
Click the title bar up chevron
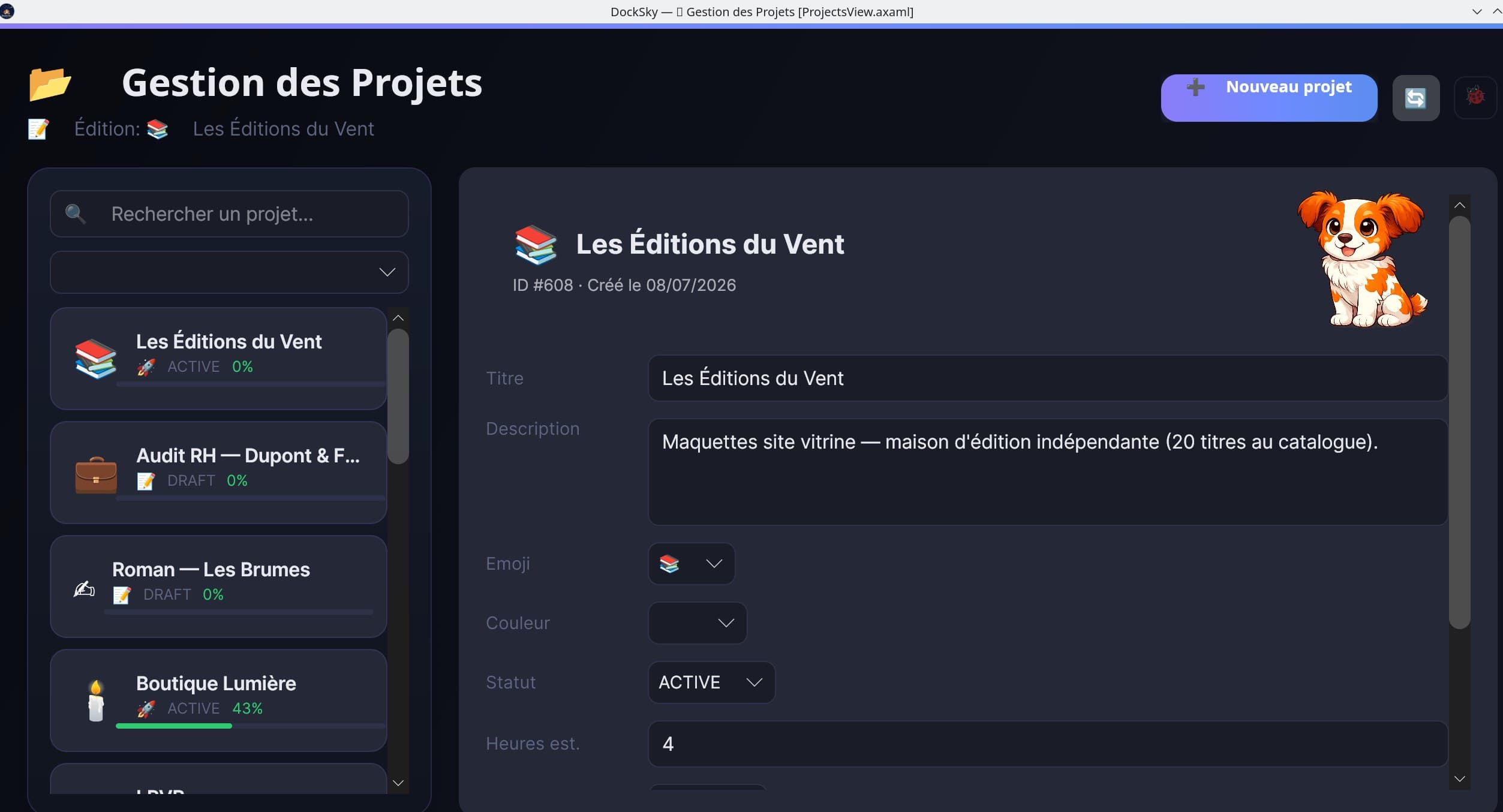(x=1496, y=11)
